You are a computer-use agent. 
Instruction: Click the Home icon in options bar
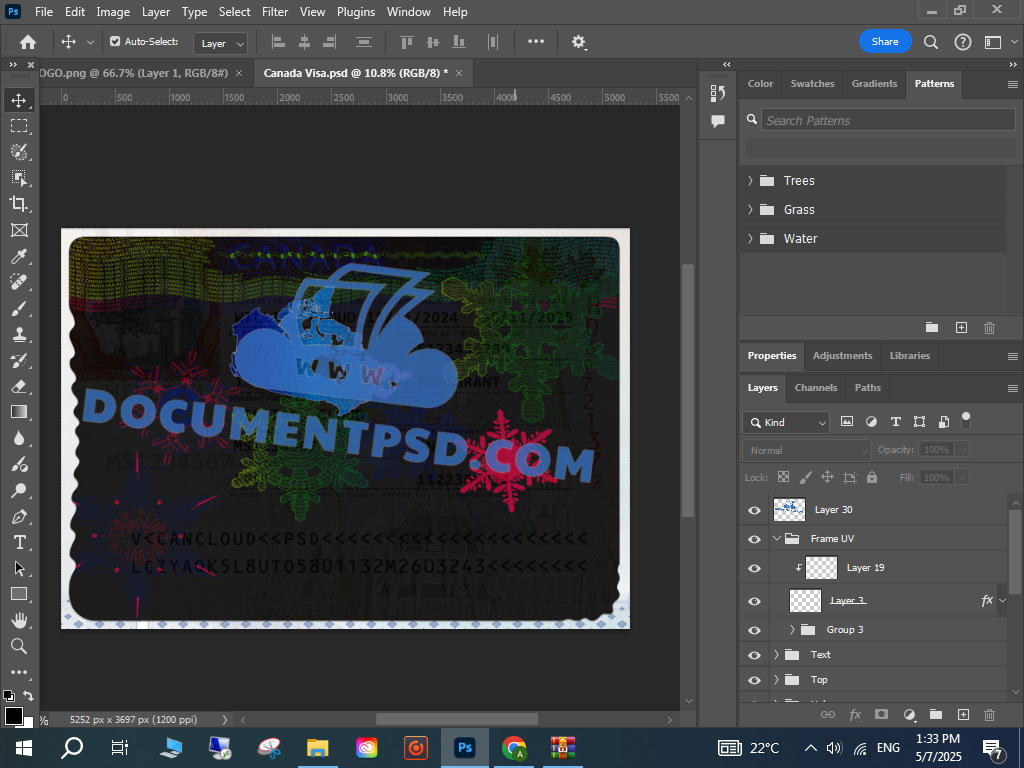pyautogui.click(x=27, y=42)
